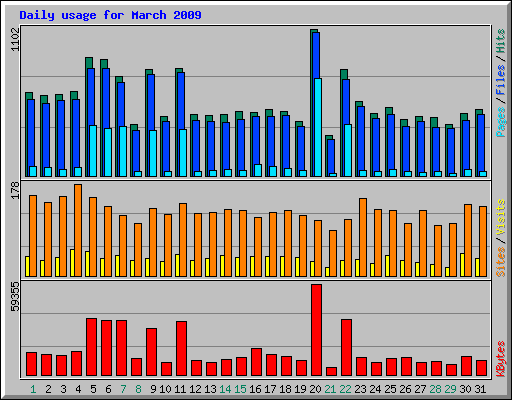Click day label 10 on the x-axis
Screen dimensions: 512x400
165,389
